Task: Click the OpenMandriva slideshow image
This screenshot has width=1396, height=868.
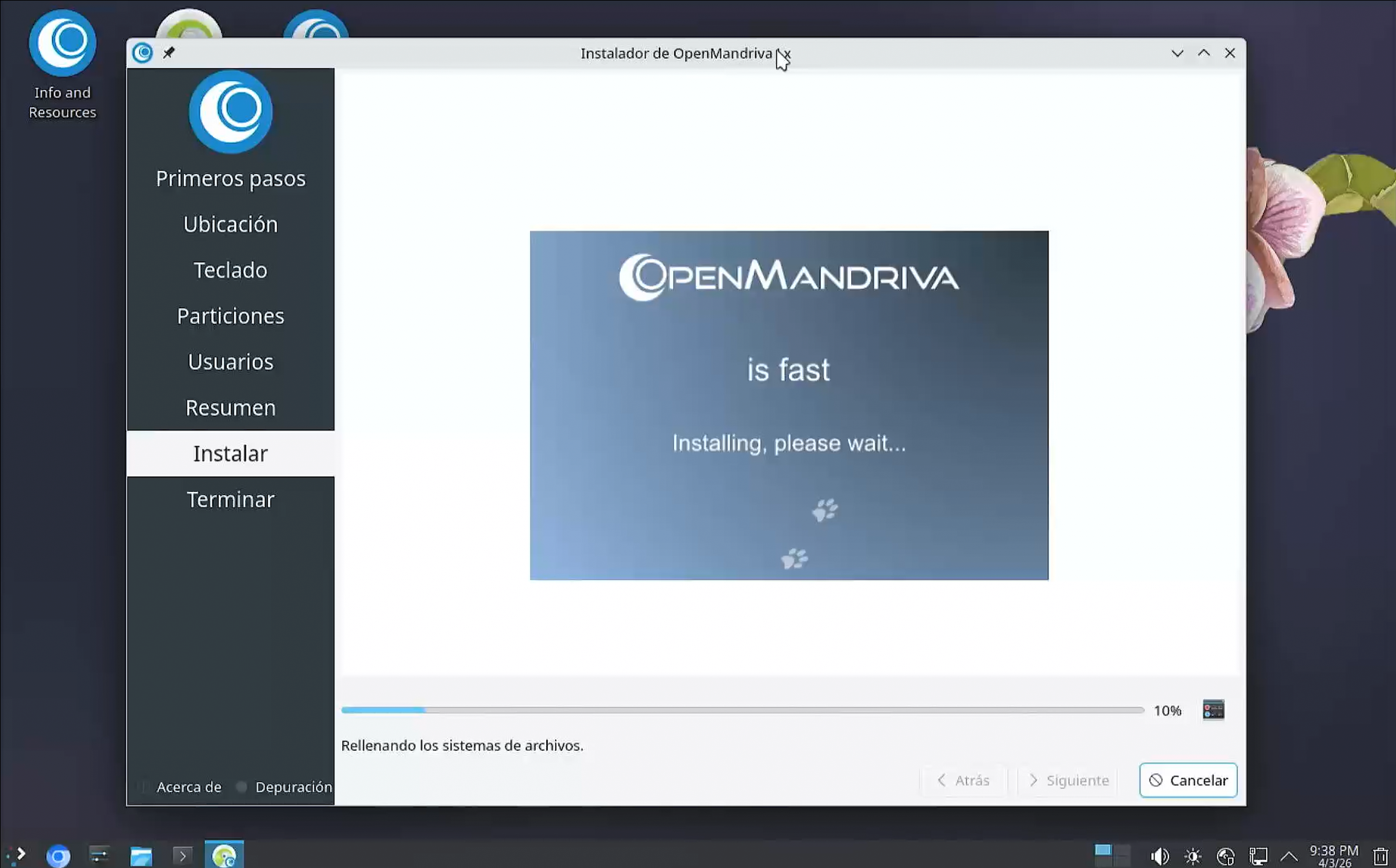Action: [789, 405]
